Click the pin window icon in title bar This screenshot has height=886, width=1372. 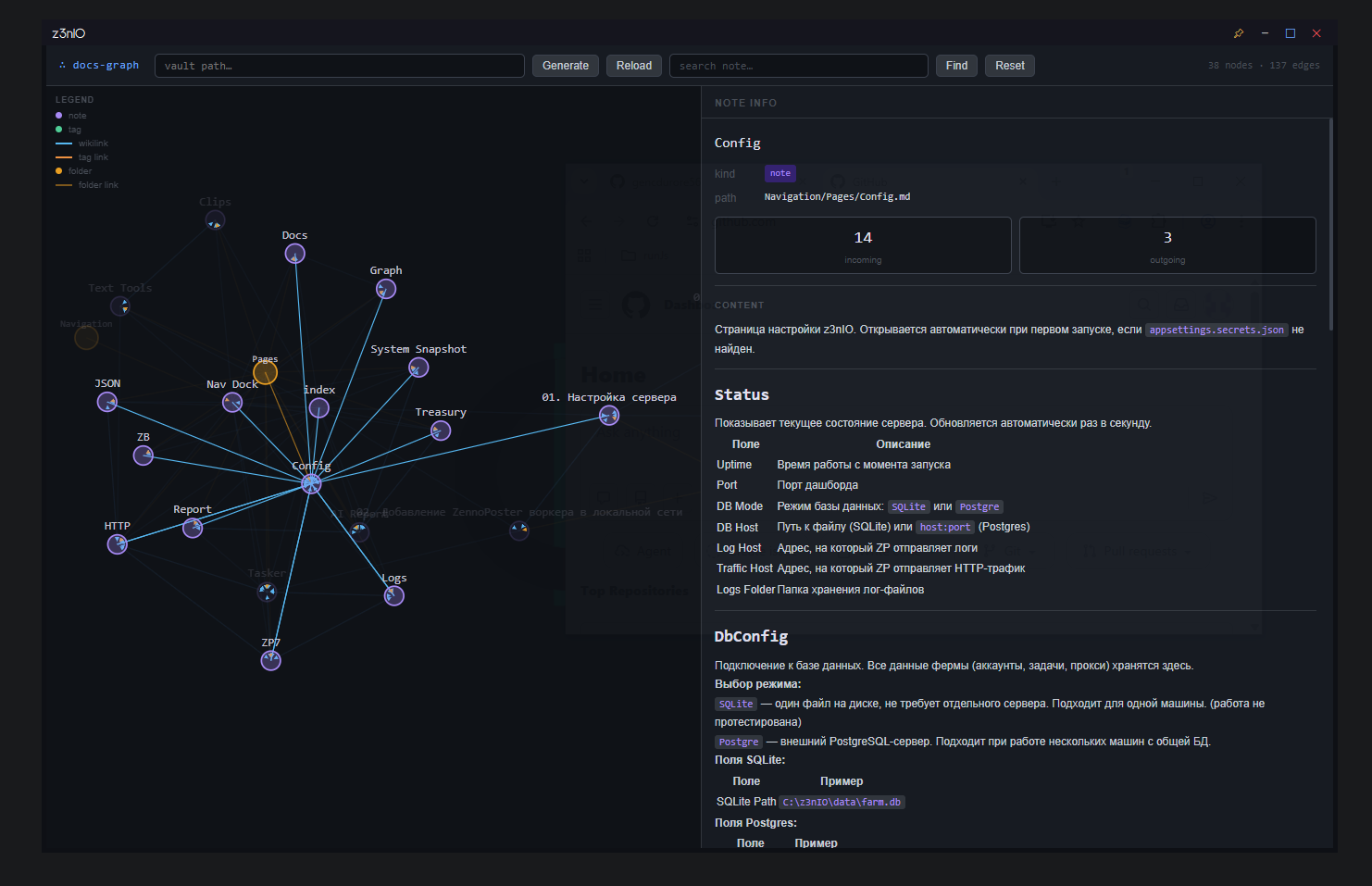coord(1238,33)
